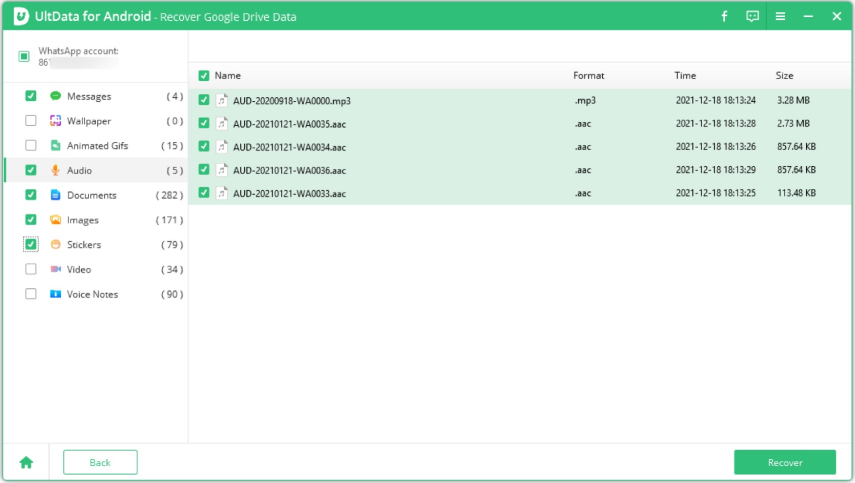The image size is (855, 483).
Task: Sort files by Format column header
Action: click(x=588, y=76)
